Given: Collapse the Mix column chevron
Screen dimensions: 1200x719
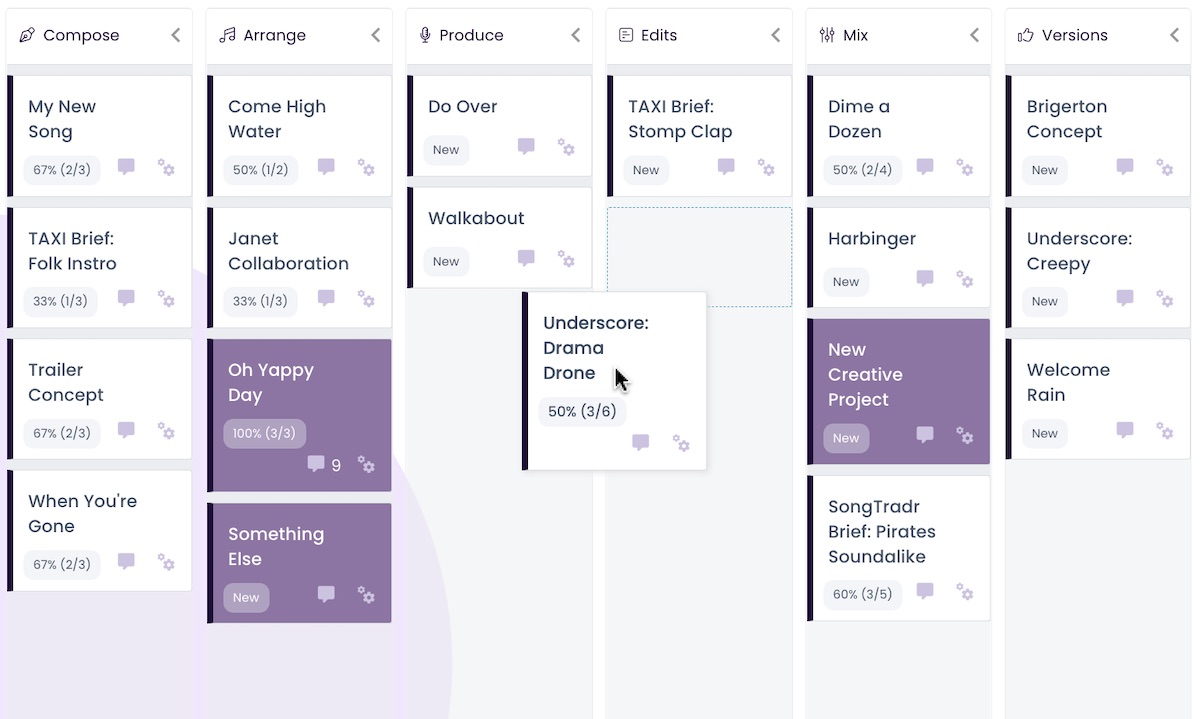Looking at the screenshot, I should click(x=975, y=35).
